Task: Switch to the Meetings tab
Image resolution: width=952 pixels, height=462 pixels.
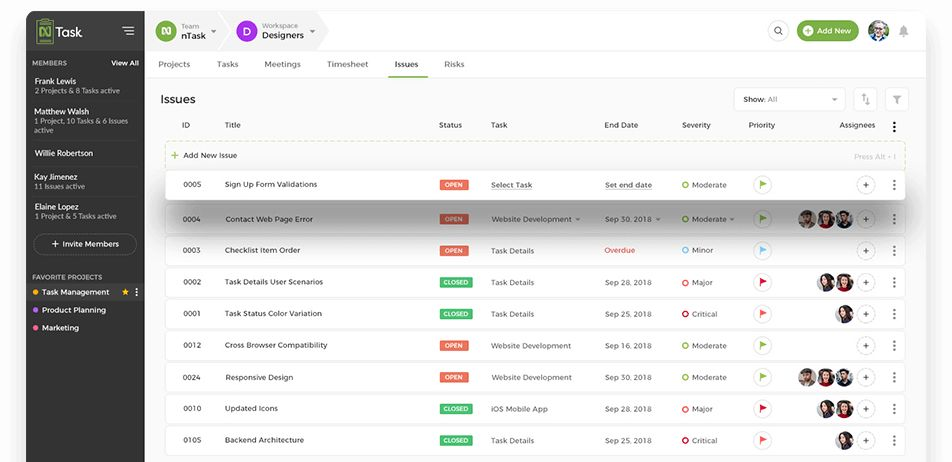Action: coord(282,64)
